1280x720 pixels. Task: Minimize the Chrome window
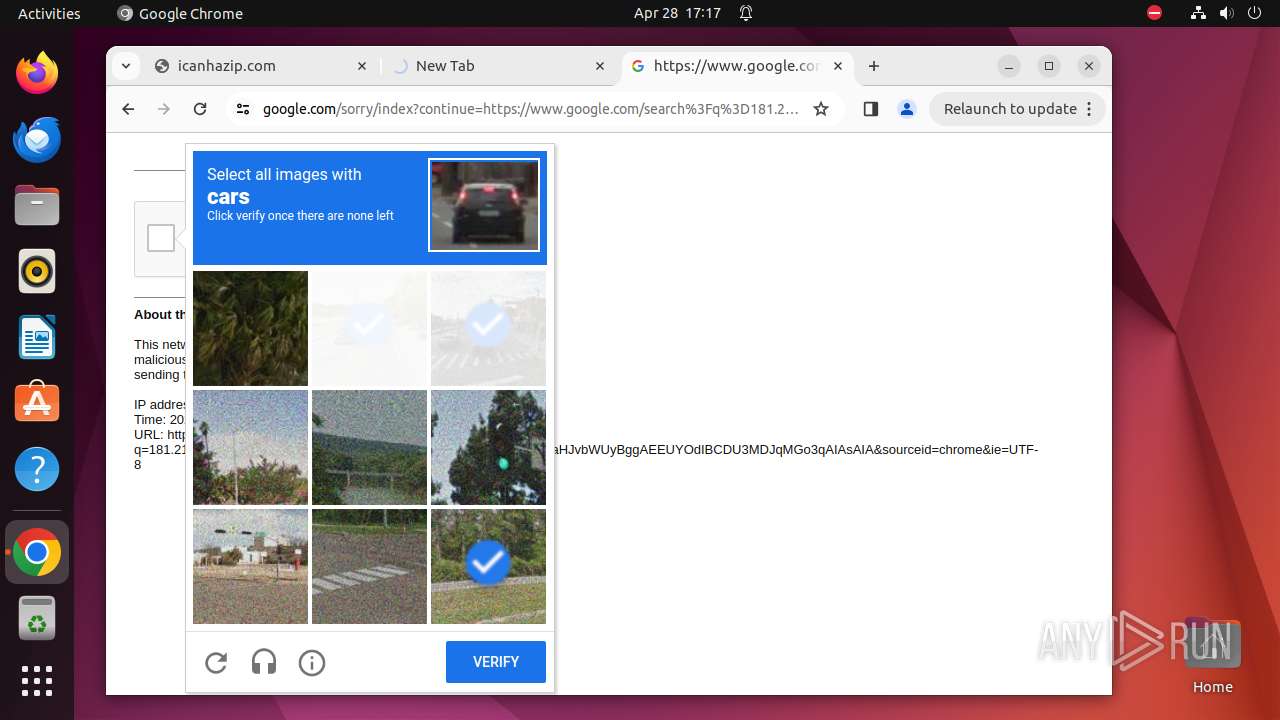click(x=1009, y=66)
